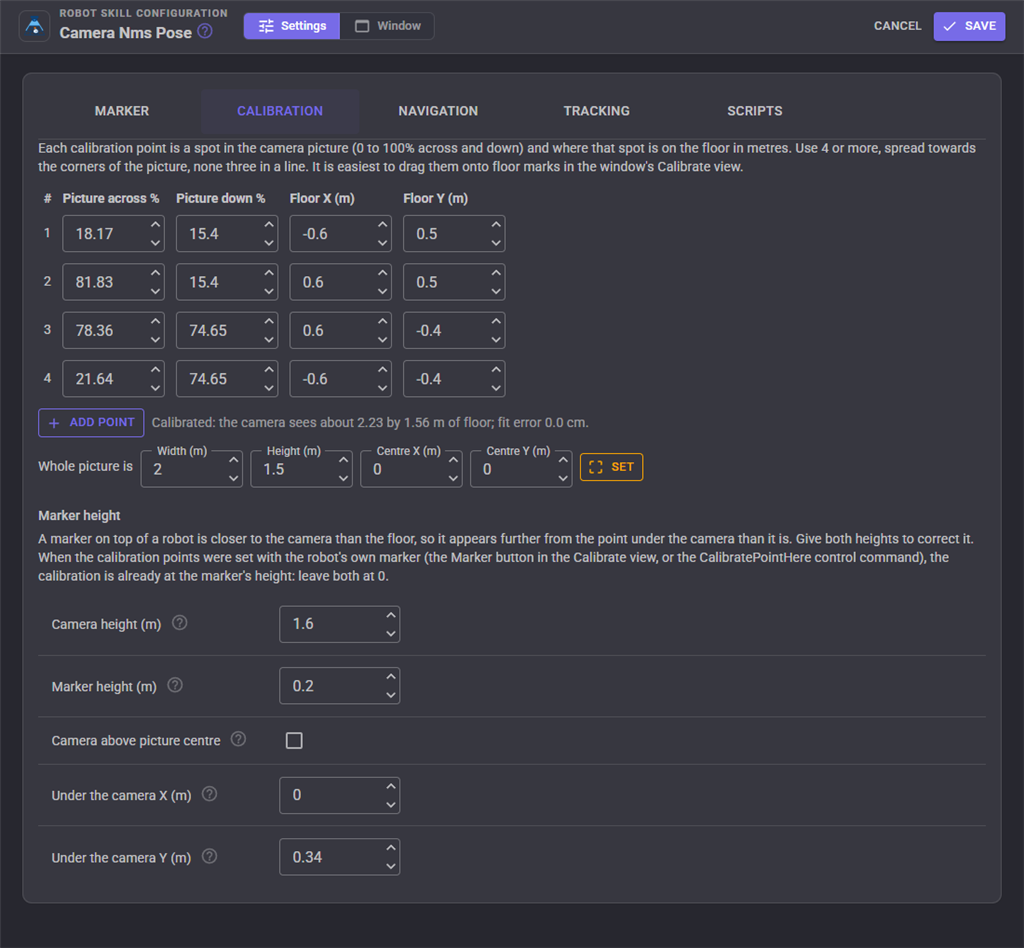
Task: Open help icon beside Camera Nms Pose
Action: coord(205,31)
